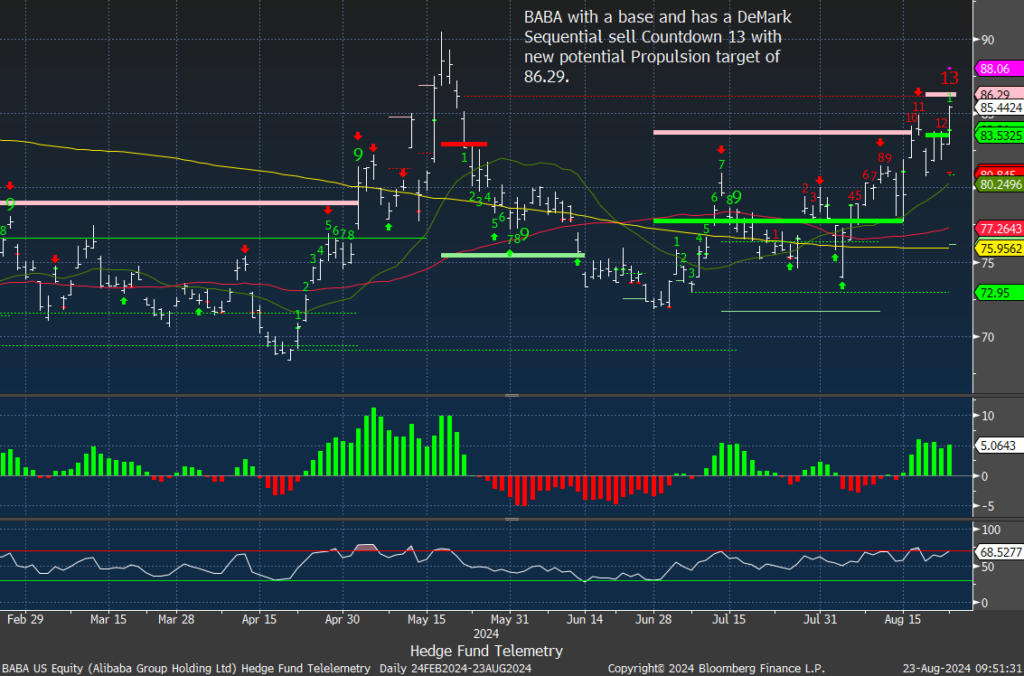The height and width of the screenshot is (676, 1024).
Task: Click the white 85.4424 last price label
Action: coord(999,108)
